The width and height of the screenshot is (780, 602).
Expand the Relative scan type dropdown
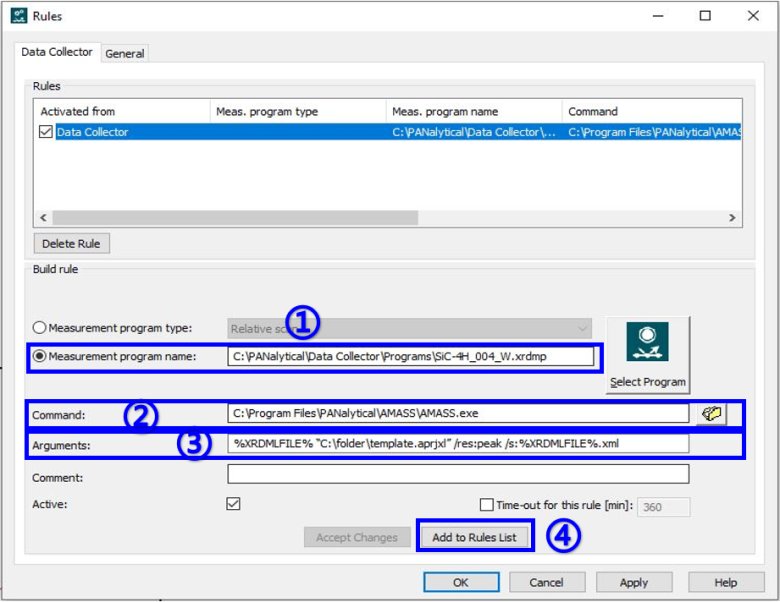[x=582, y=328]
